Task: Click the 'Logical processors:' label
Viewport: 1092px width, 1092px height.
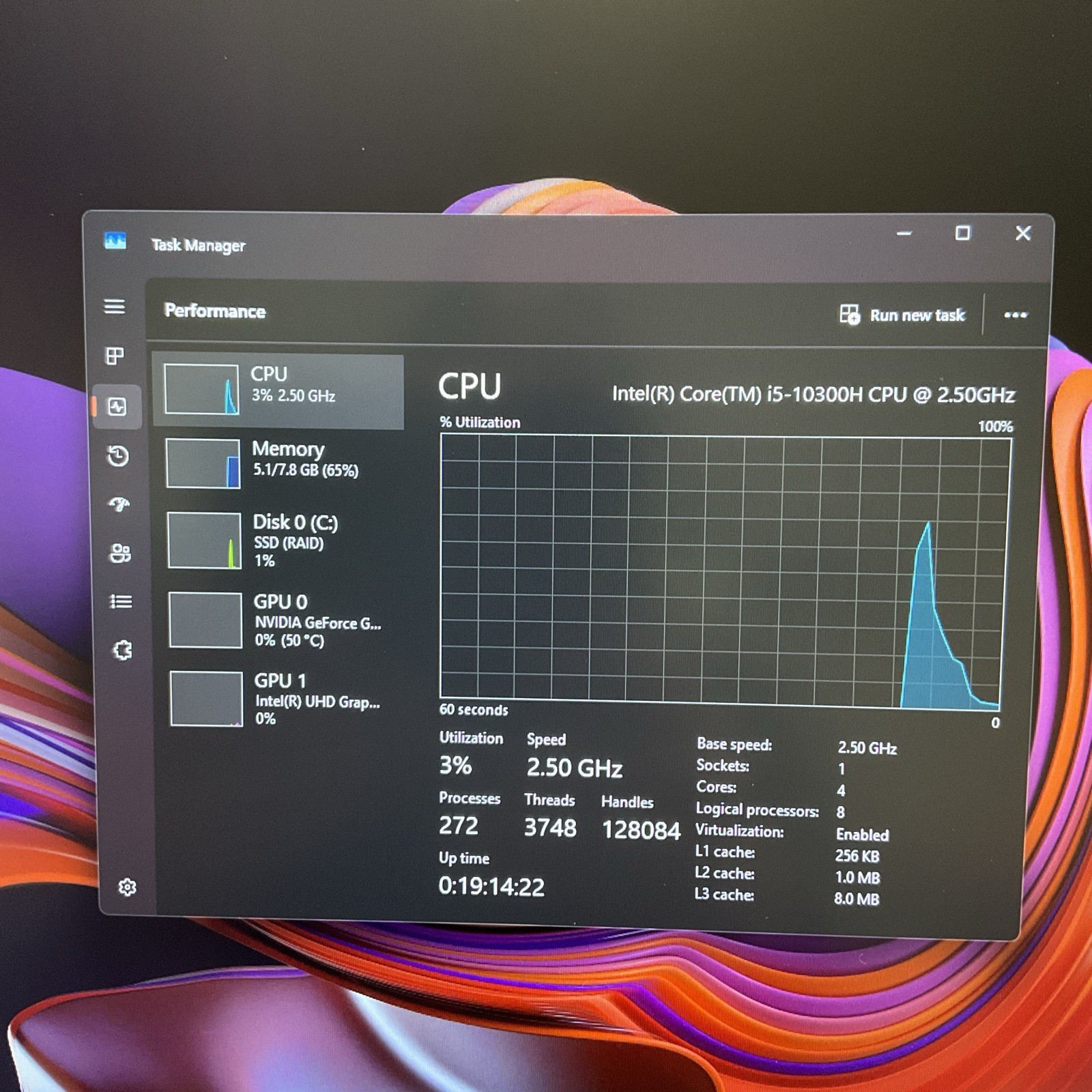Action: 757,809
